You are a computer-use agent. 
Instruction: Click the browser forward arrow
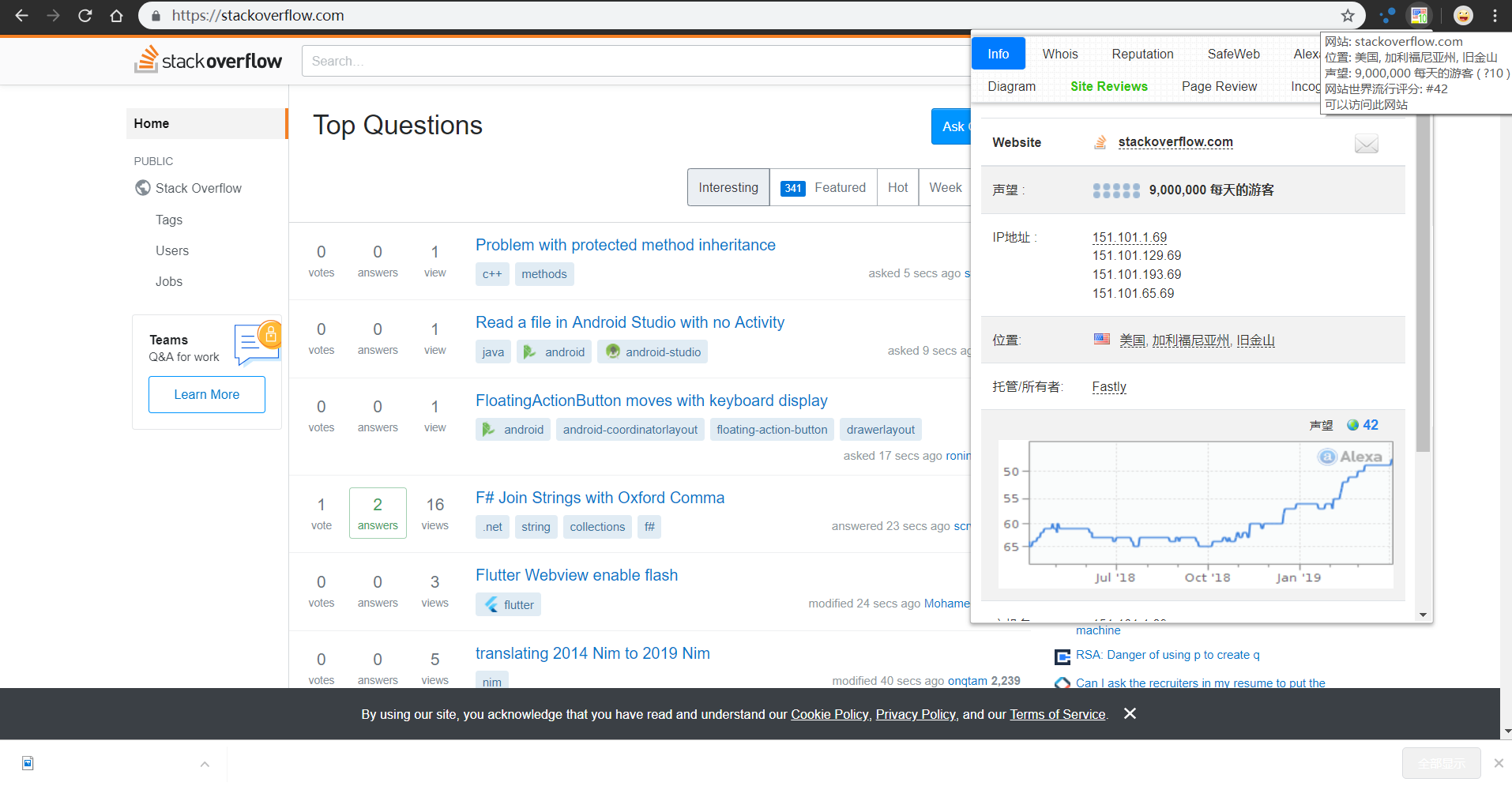[x=53, y=15]
